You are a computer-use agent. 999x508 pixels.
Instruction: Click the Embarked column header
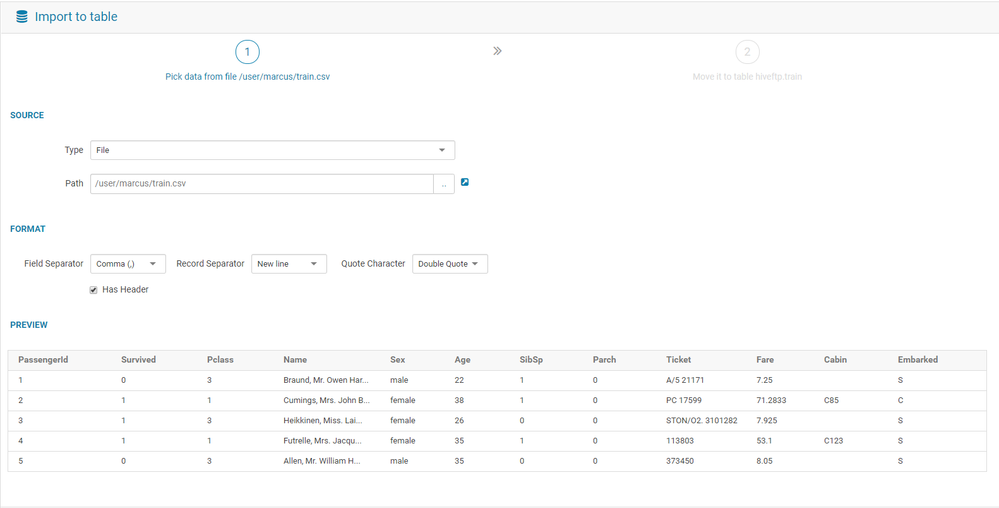click(x=917, y=359)
